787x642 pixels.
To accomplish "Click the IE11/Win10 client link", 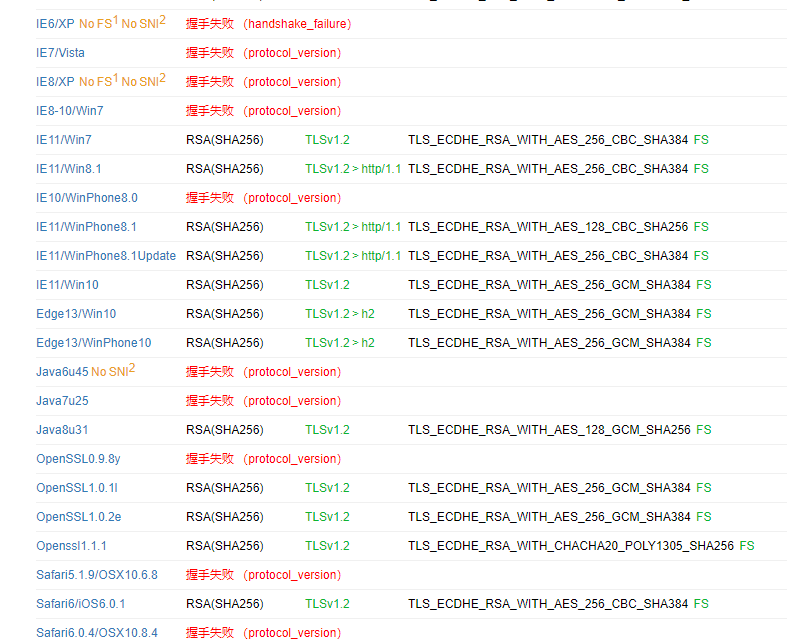I will [x=67, y=285].
